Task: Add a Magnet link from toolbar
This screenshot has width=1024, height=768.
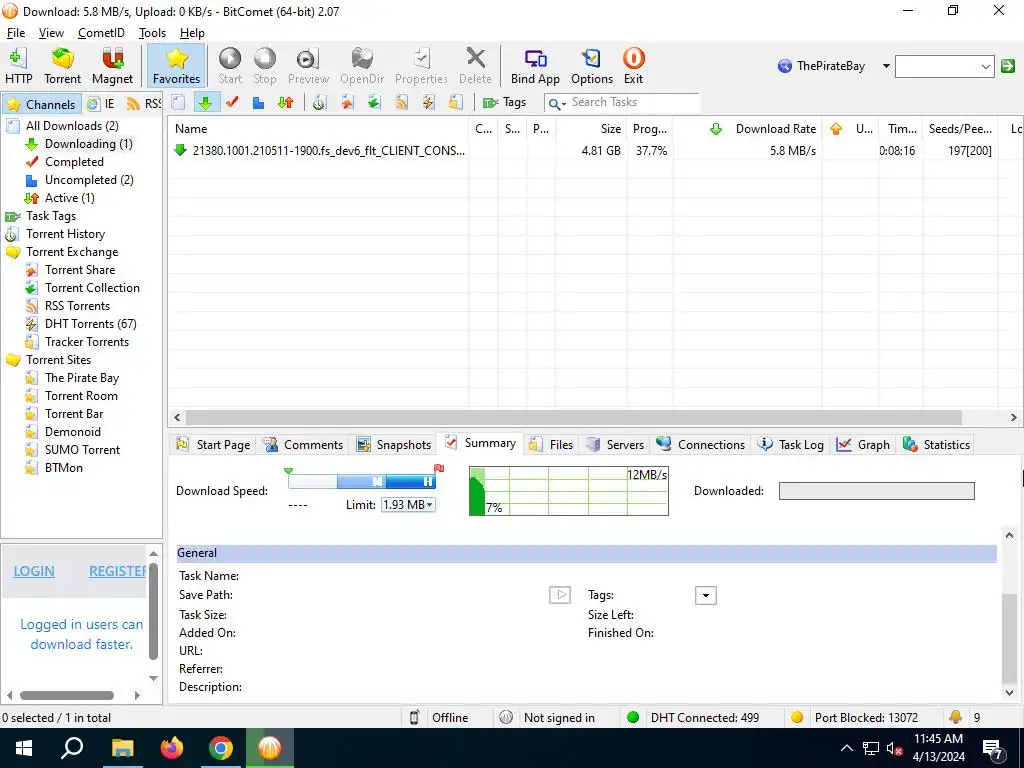Action: click(x=112, y=66)
